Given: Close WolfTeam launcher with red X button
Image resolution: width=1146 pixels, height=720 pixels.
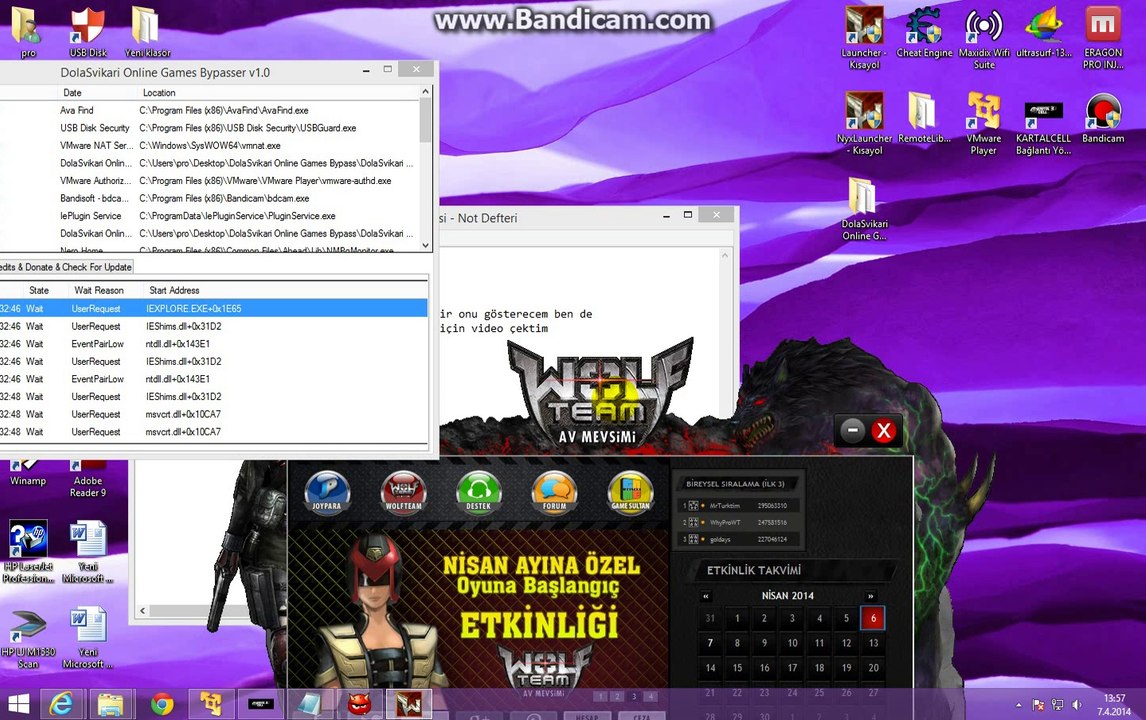Looking at the screenshot, I should click(x=883, y=431).
